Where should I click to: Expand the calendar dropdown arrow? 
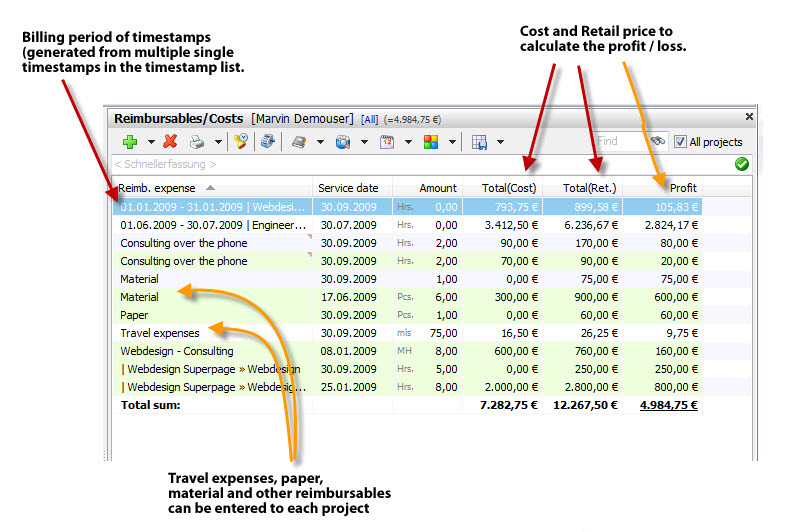[409, 142]
